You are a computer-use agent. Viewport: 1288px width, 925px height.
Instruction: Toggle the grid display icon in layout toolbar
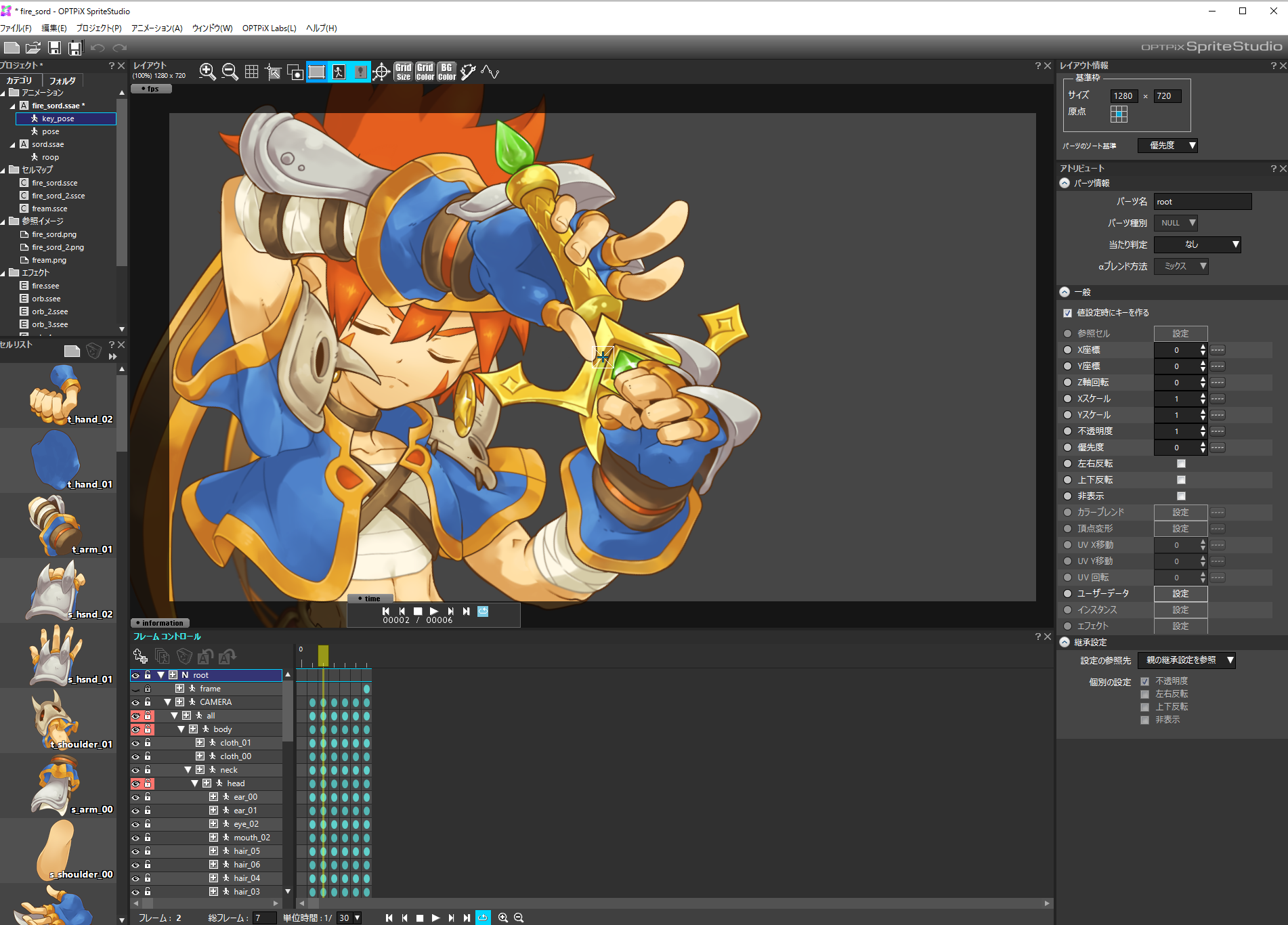(x=251, y=72)
